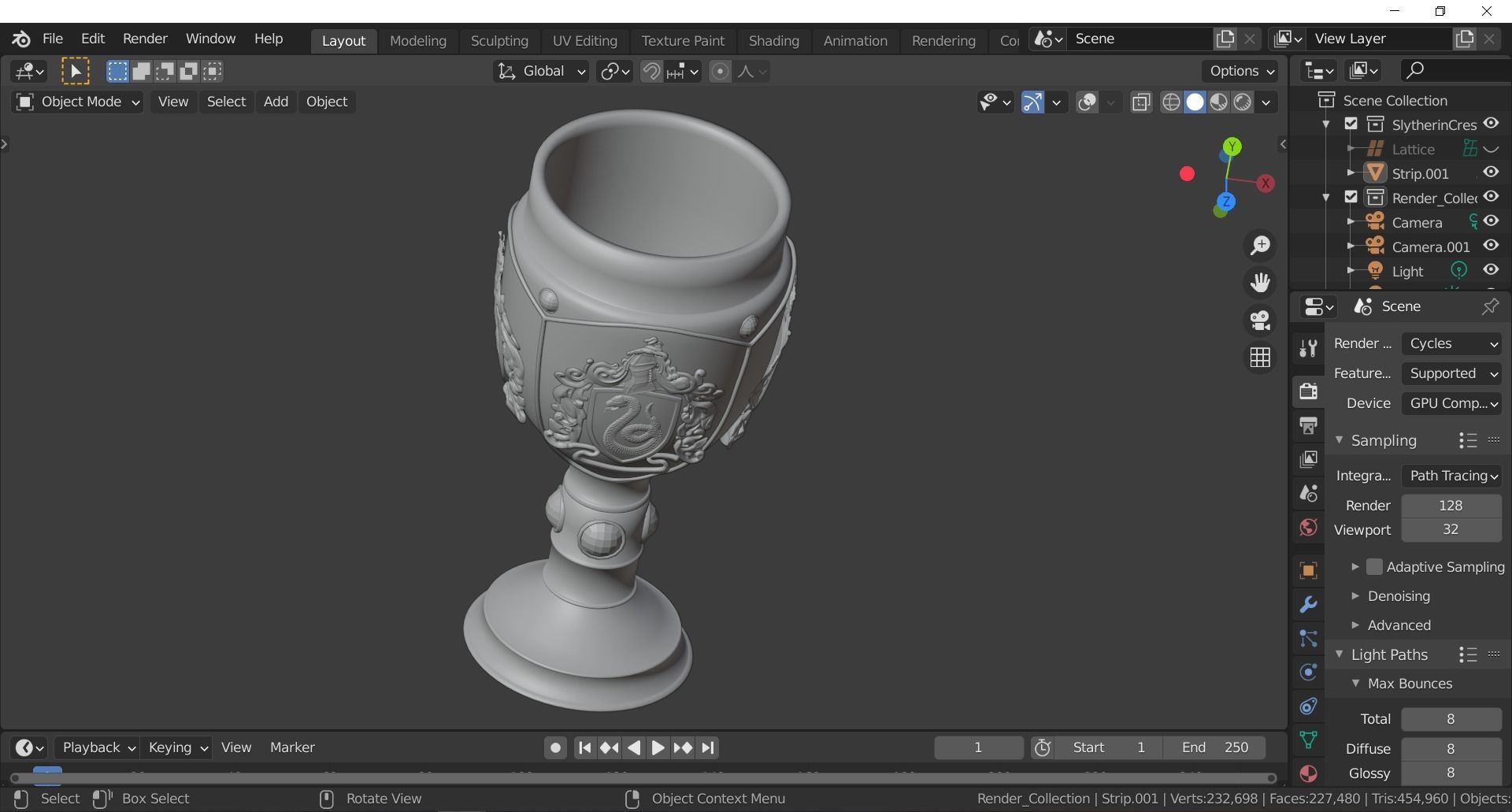
Task: Click the zoom magnifier viewport gizmo
Action: coord(1260,245)
